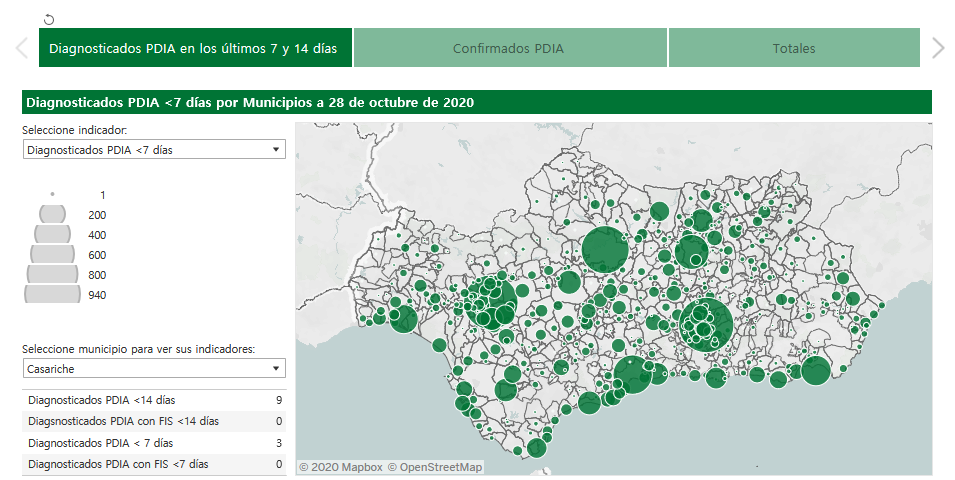Screen dimensions: 955x480
Task: Click the revert arrow icon above the tabs
Action: [x=49, y=19]
